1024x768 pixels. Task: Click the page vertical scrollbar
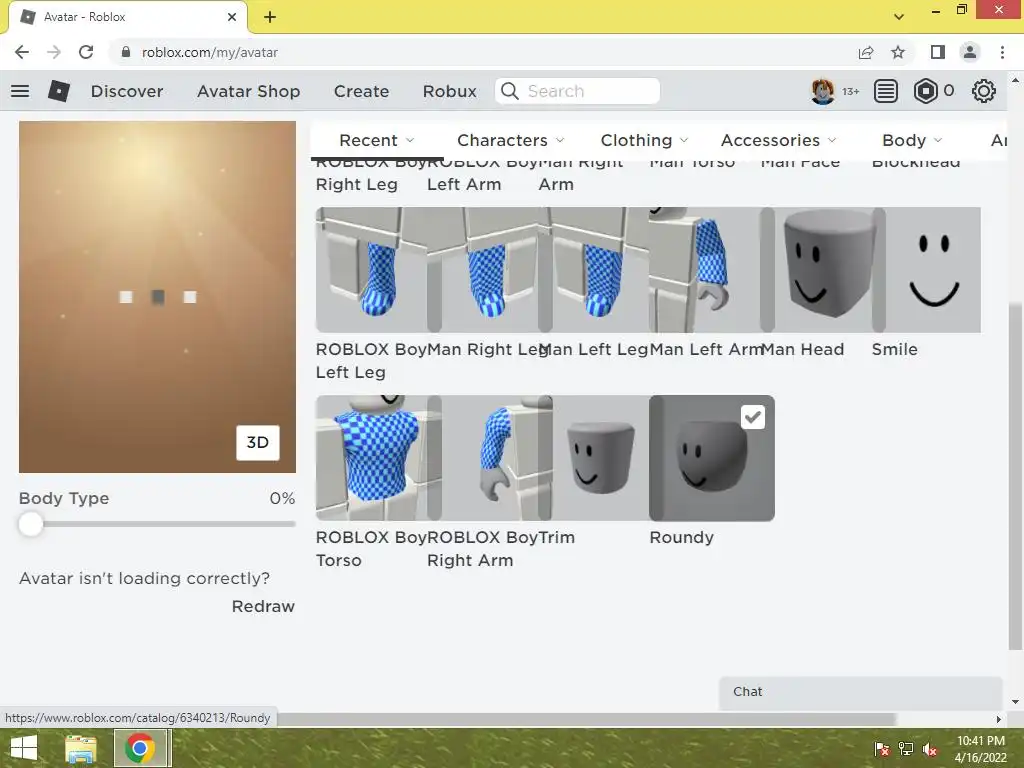pos(1015,477)
